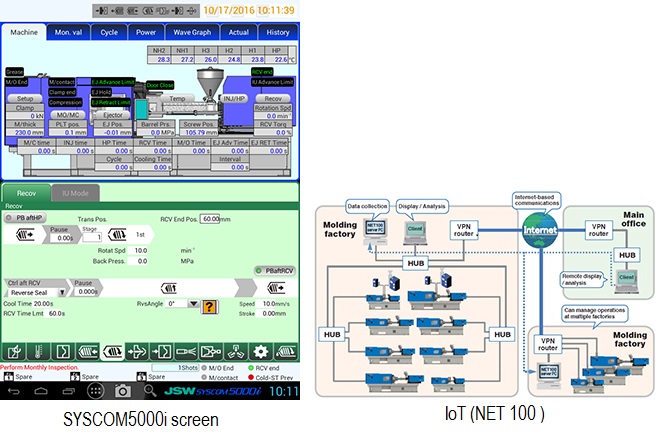Click the M/thick 230.0 mm value
Image resolution: width=663 pixels, height=438 pixels.
tap(25, 132)
